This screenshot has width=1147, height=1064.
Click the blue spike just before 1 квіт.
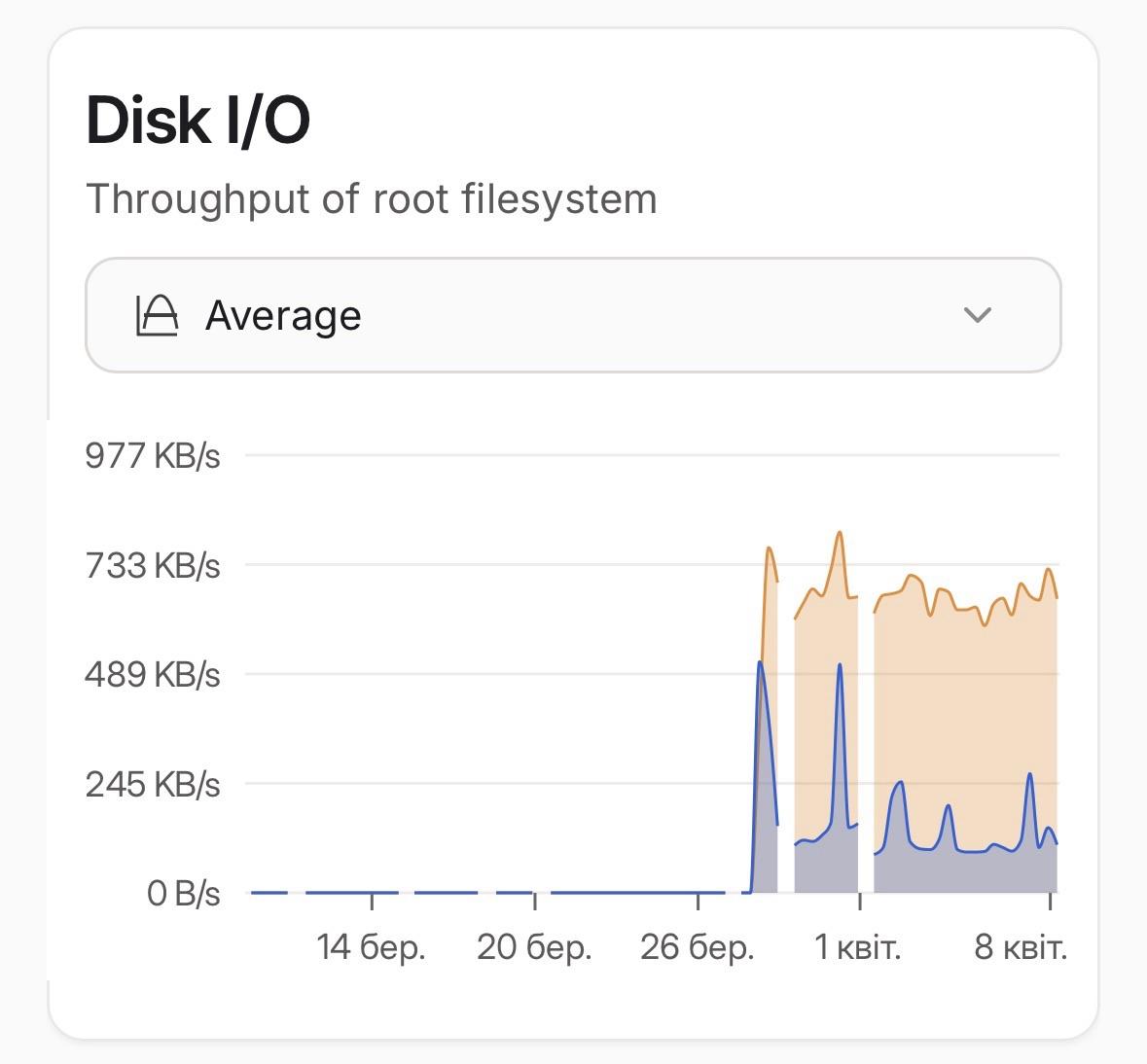click(x=840, y=666)
